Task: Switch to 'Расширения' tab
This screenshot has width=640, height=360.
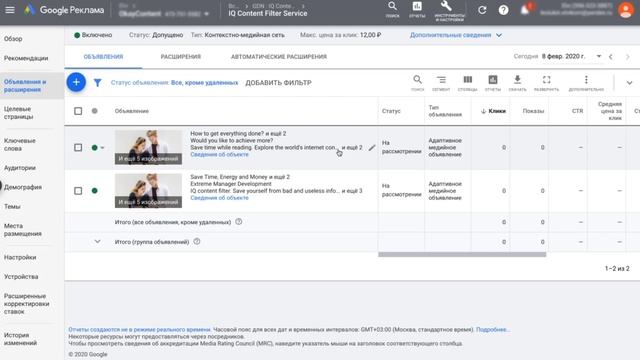Action: [x=181, y=57]
